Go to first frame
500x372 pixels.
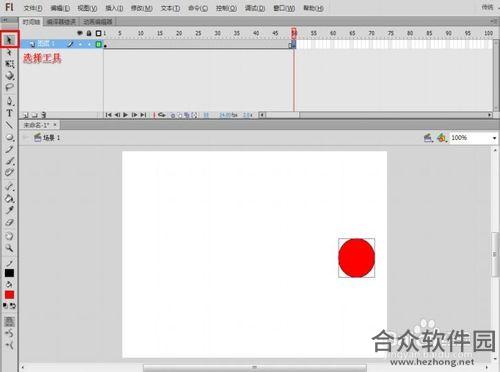point(108,115)
